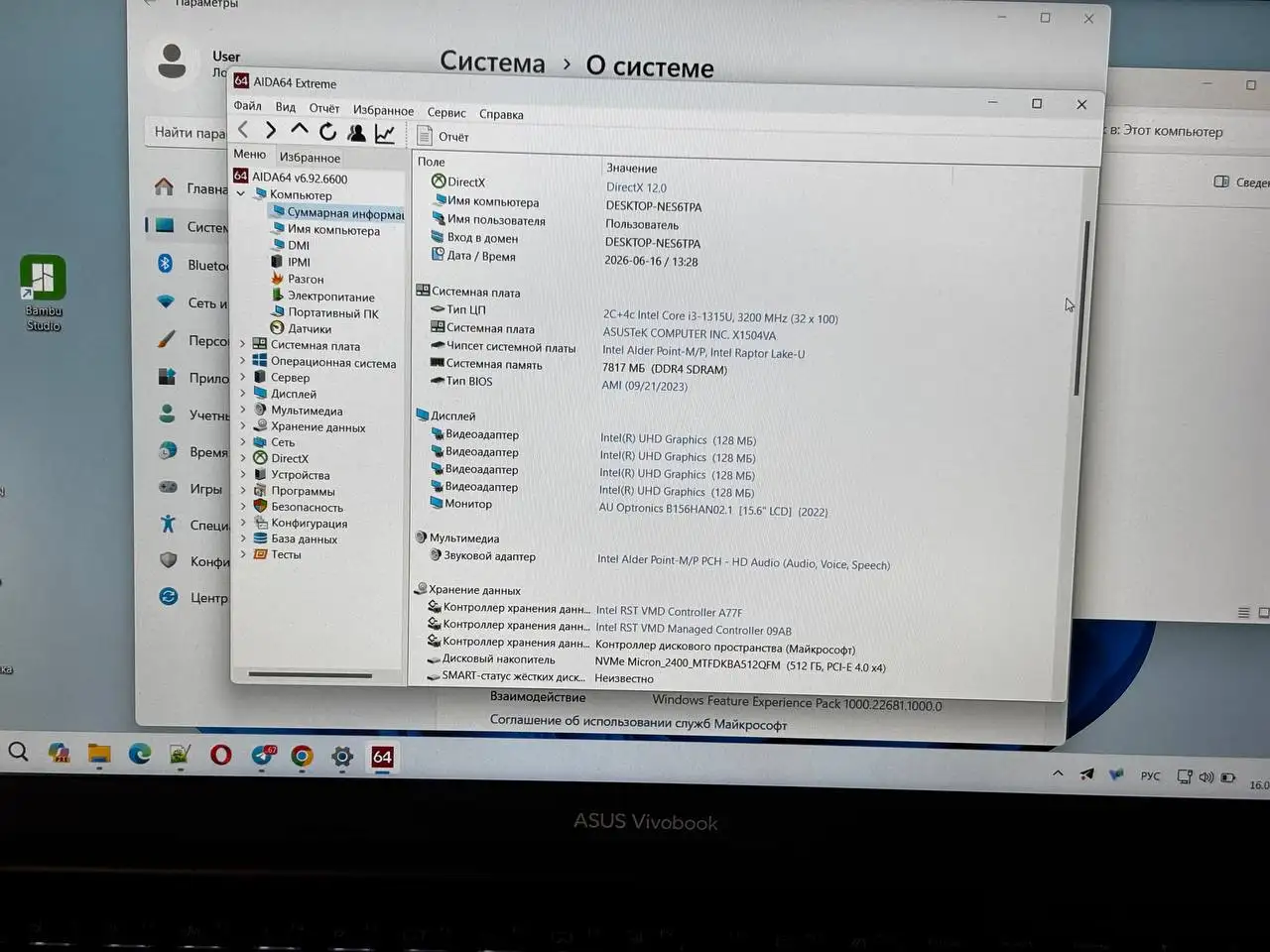
Task: Expand the Мультимедиа tree node arrow
Action: click(242, 410)
